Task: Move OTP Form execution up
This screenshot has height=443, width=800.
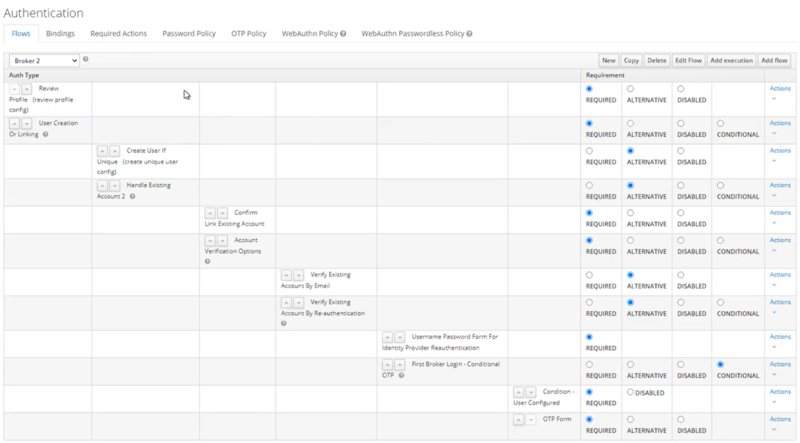Action: click(x=518, y=420)
